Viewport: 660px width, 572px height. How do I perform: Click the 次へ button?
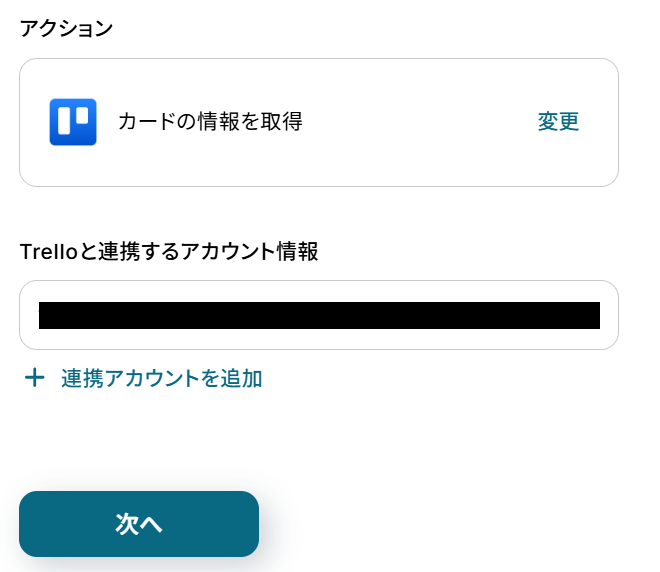coord(139,524)
